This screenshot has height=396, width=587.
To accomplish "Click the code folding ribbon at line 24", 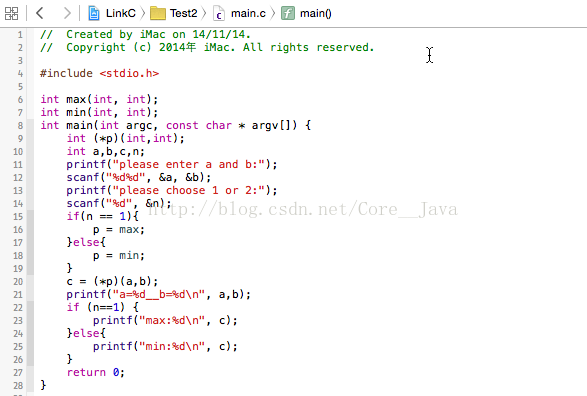I will click(30, 333).
